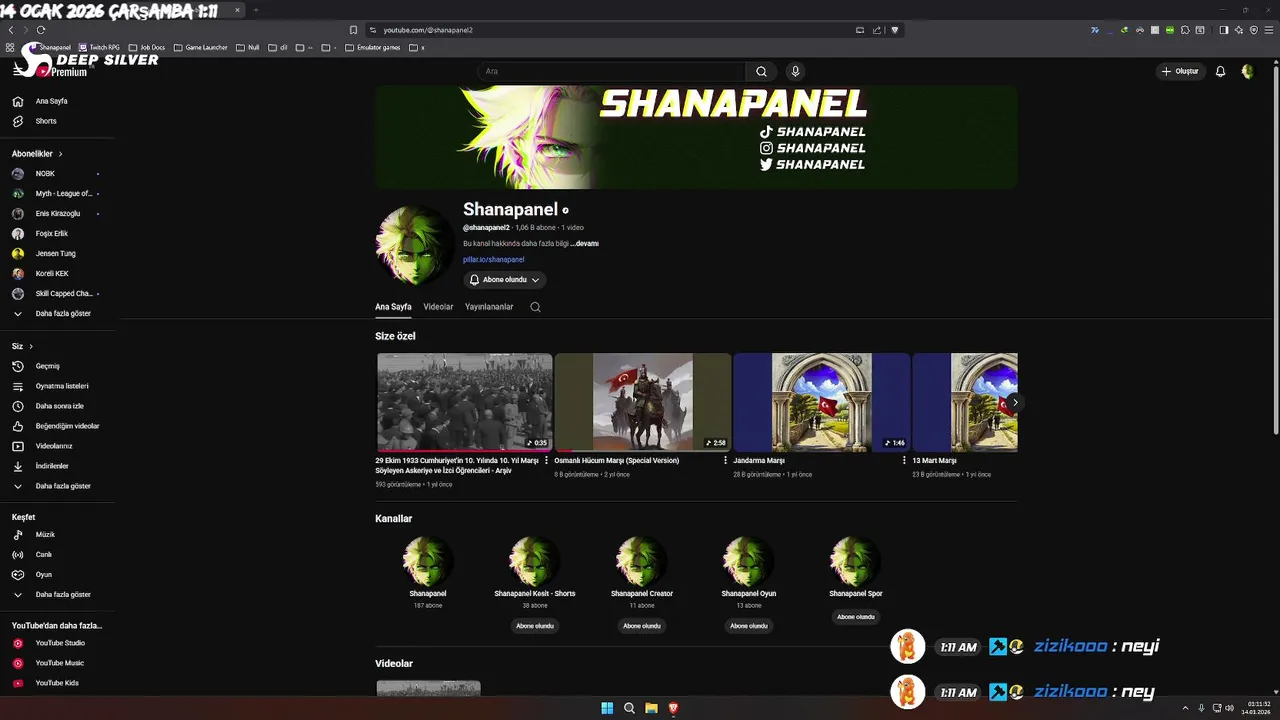The image size is (1280, 720).
Task: Open the browser extensions puzzle icon
Action: pos(1185,30)
